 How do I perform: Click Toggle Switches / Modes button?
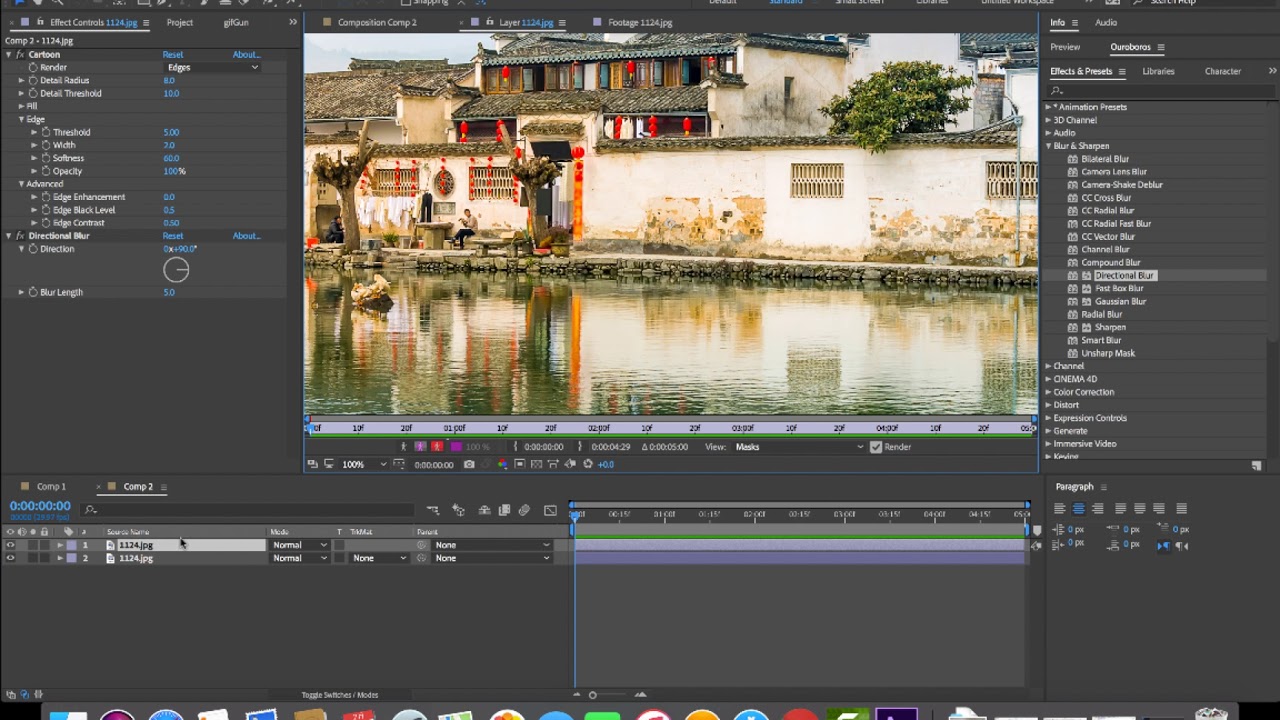(x=340, y=695)
